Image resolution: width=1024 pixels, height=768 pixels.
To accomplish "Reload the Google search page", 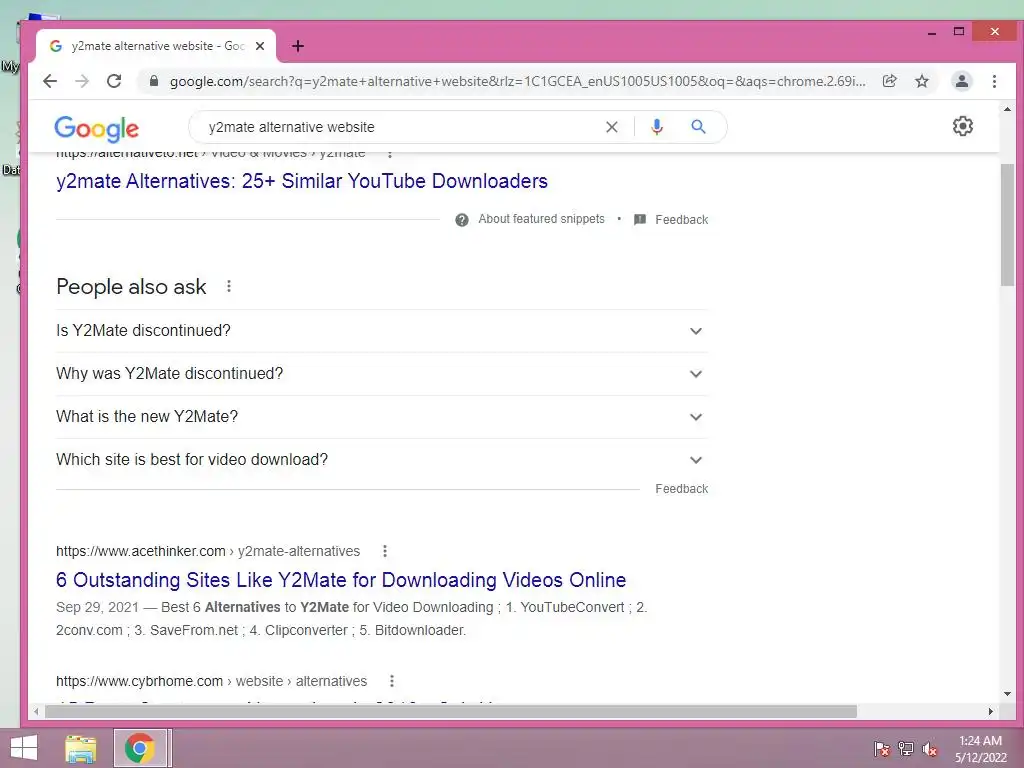I will tap(114, 81).
